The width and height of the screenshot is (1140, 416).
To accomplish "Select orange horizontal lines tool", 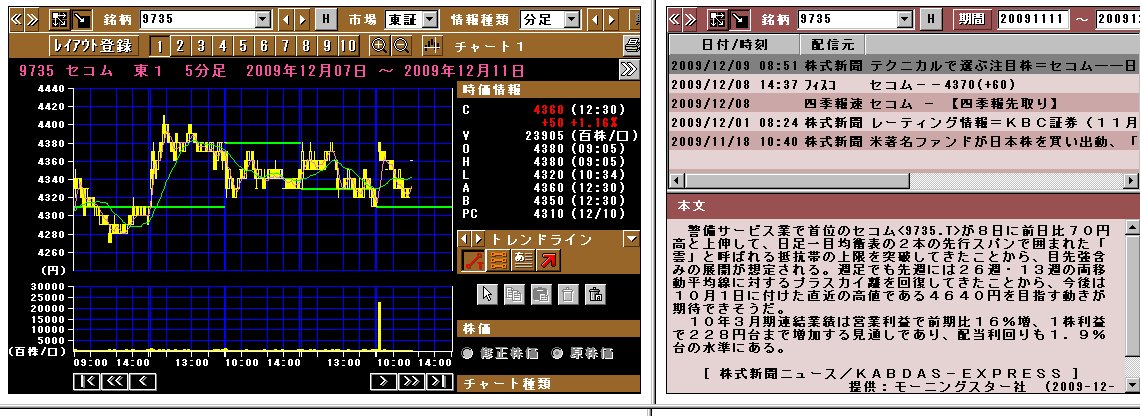I will 498,260.
